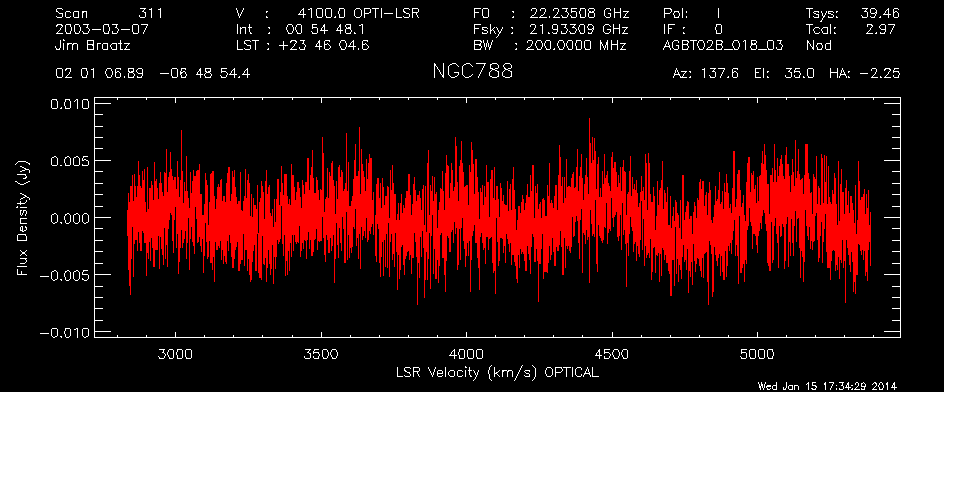The image size is (962, 490).
Task: Select the right ascension 02 01 06.89
Action: tap(99, 73)
